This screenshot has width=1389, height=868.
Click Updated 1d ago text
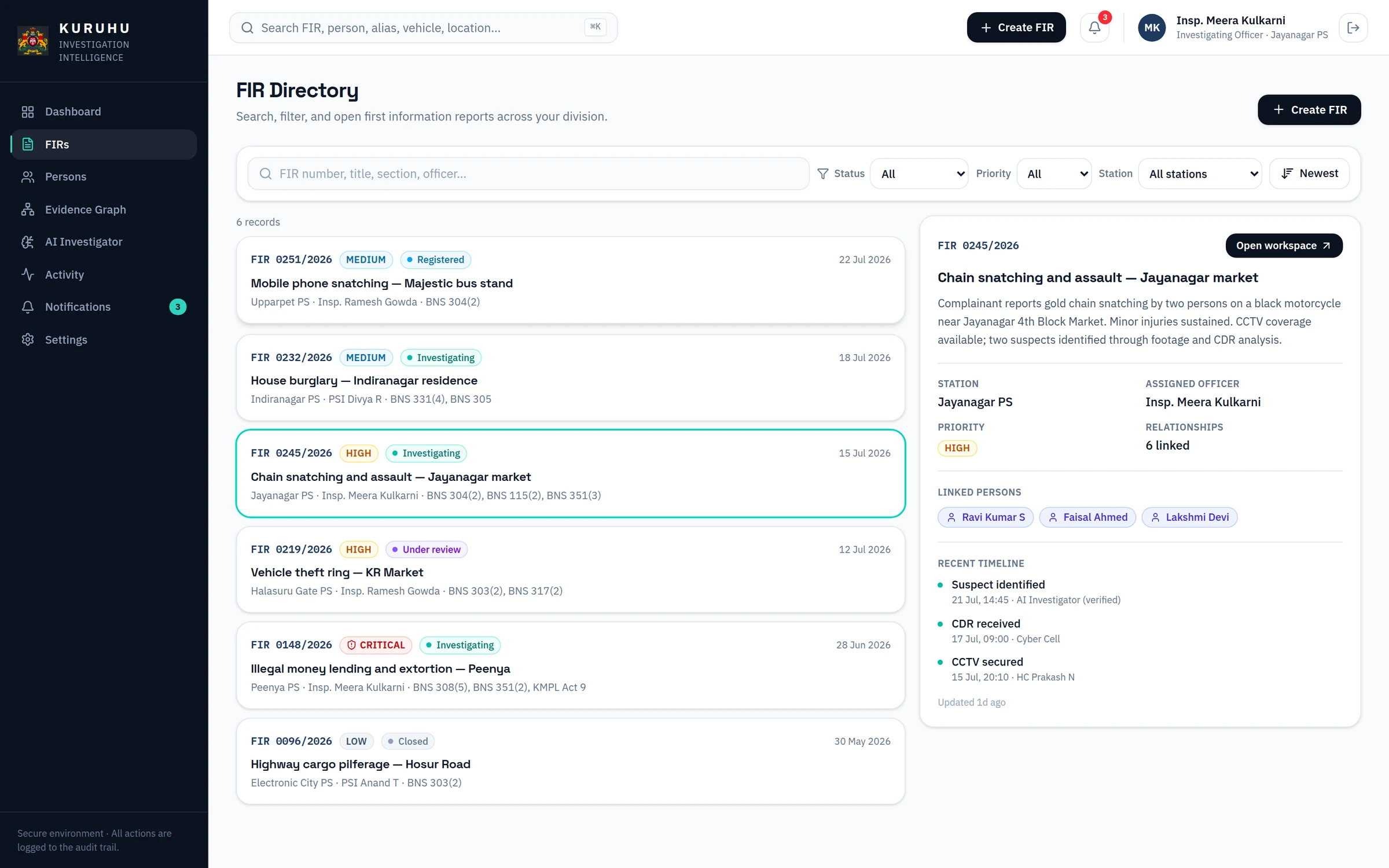[971, 703]
